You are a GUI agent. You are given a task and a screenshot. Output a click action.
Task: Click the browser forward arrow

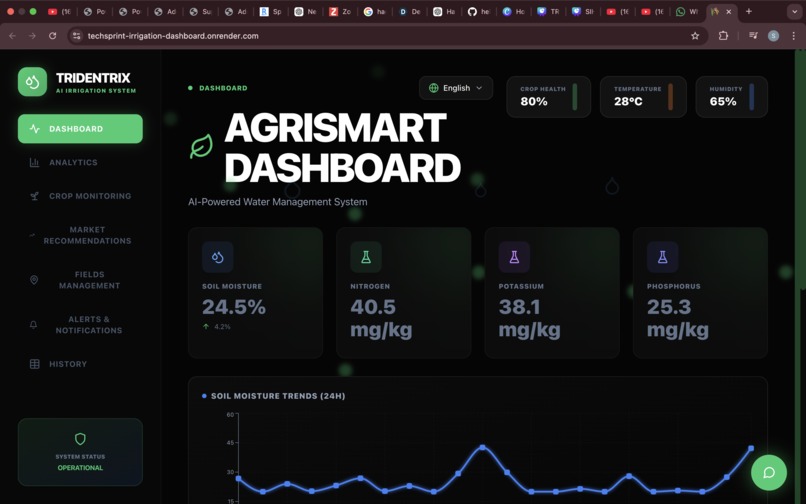pyautogui.click(x=32, y=36)
